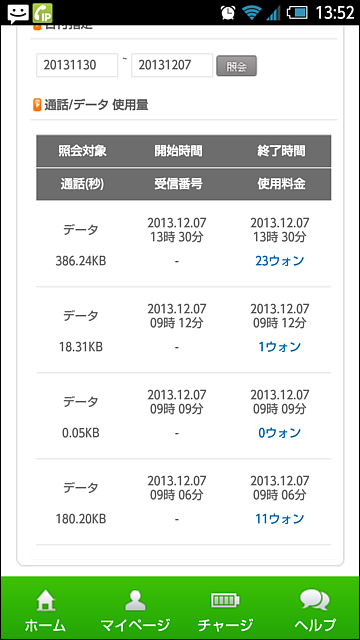Screen dimensions: 360x640
Task: Open the 23ウォン usage charge link
Action: 280,261
